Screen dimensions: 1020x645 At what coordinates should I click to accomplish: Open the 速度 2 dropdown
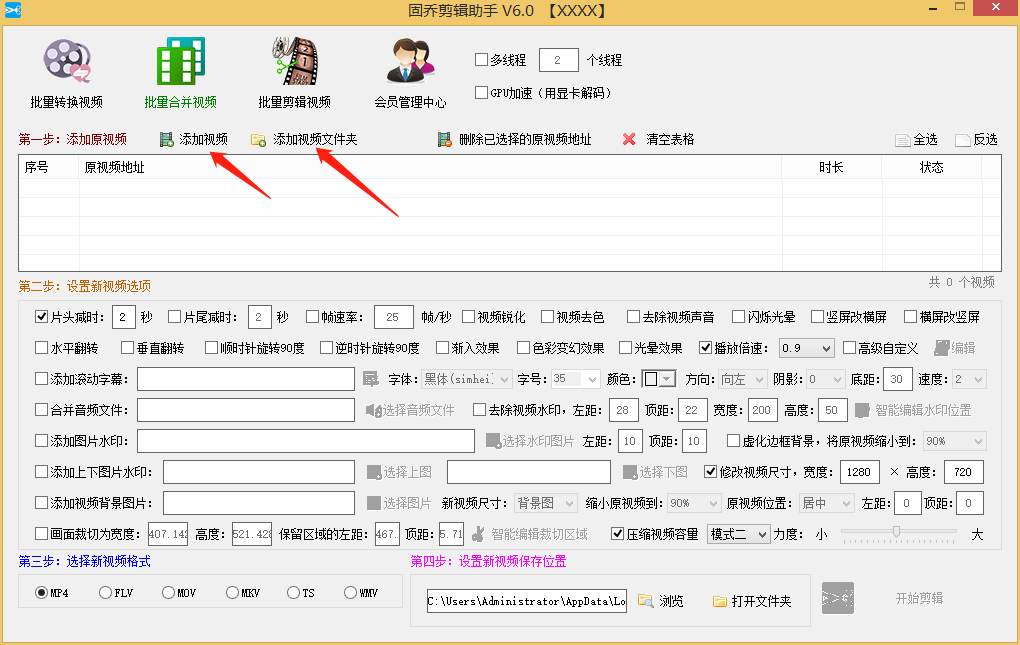pyautogui.click(x=969, y=379)
